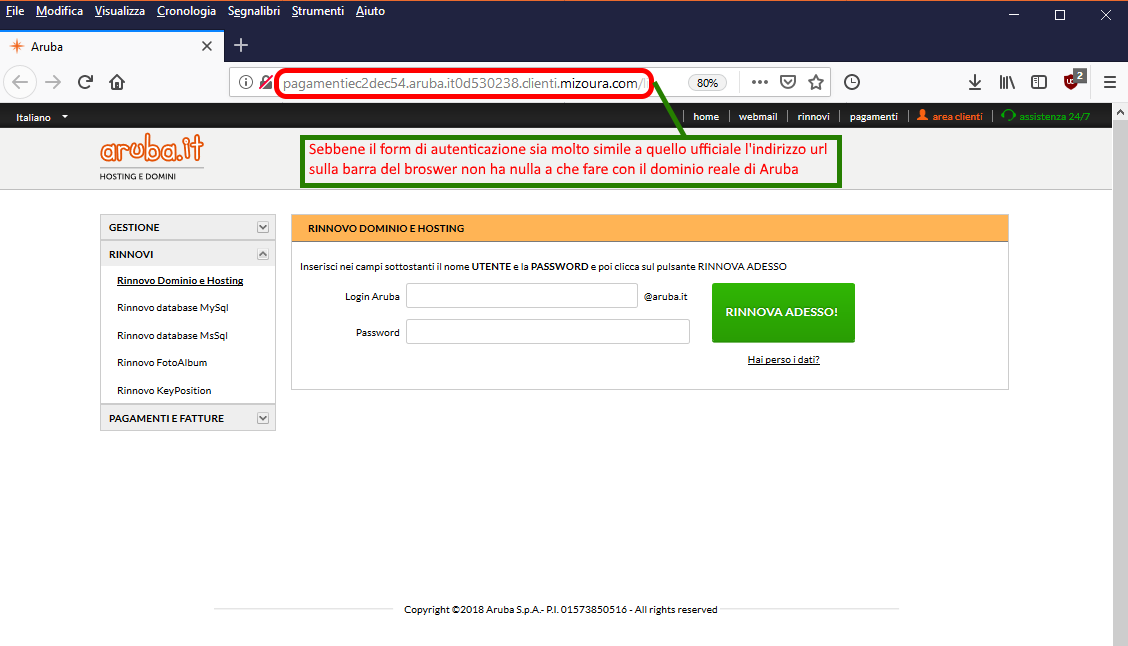Open the Italiano language dropdown

coord(42,117)
